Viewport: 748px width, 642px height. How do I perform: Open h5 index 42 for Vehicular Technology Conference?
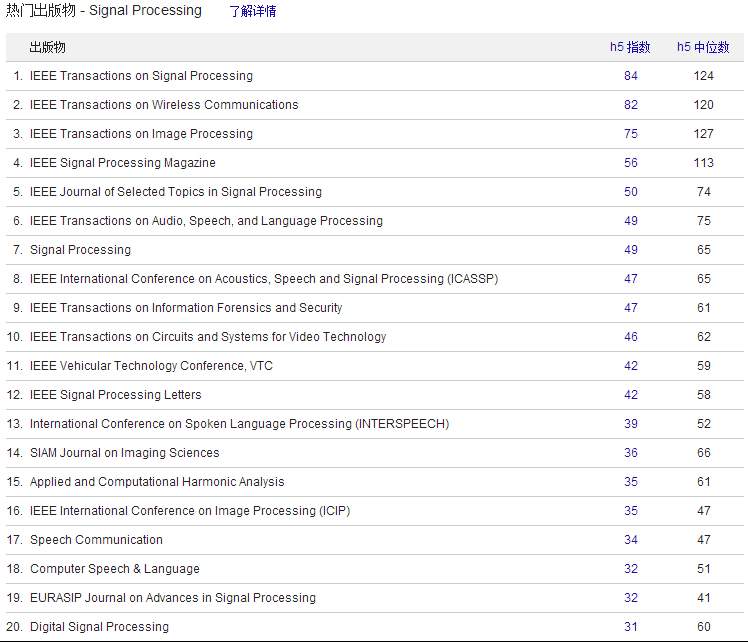click(631, 366)
